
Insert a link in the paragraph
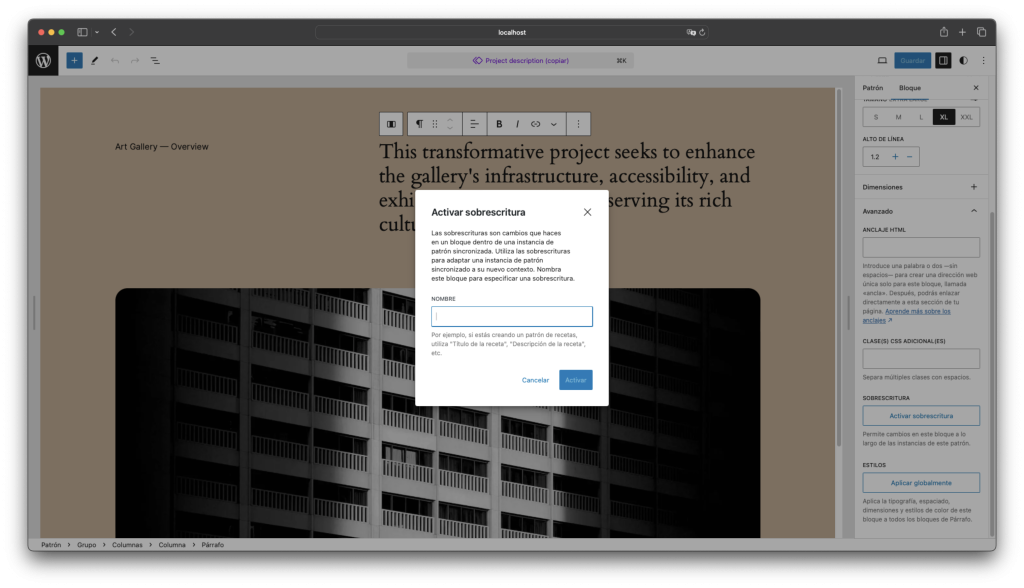click(536, 124)
